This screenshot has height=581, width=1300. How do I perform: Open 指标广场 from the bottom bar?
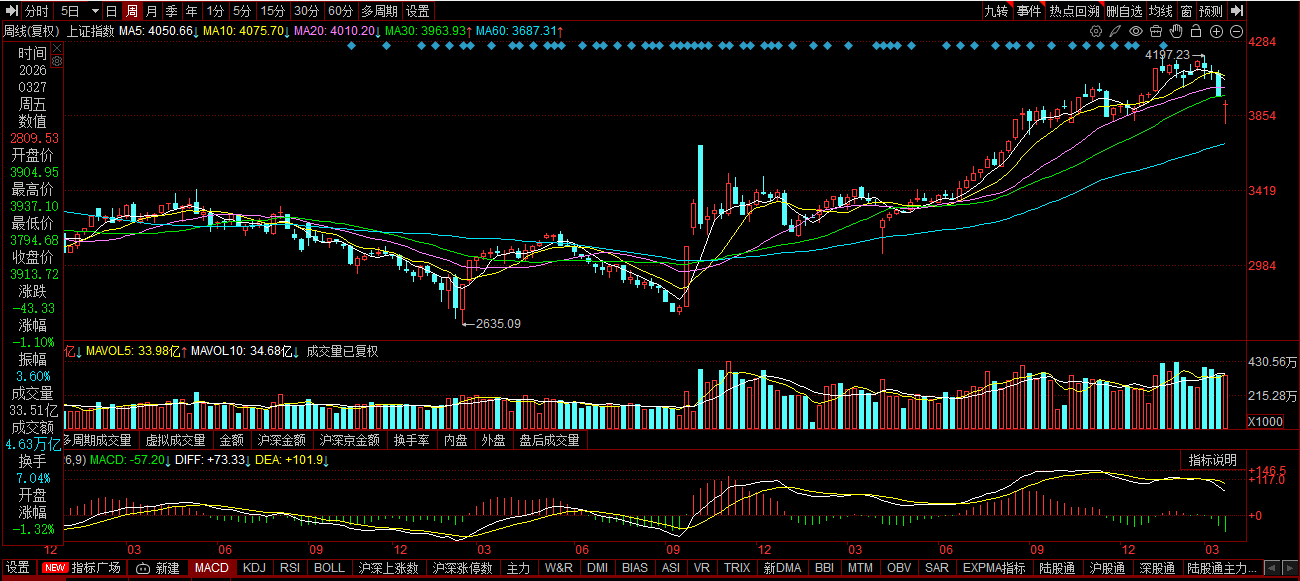(96, 568)
